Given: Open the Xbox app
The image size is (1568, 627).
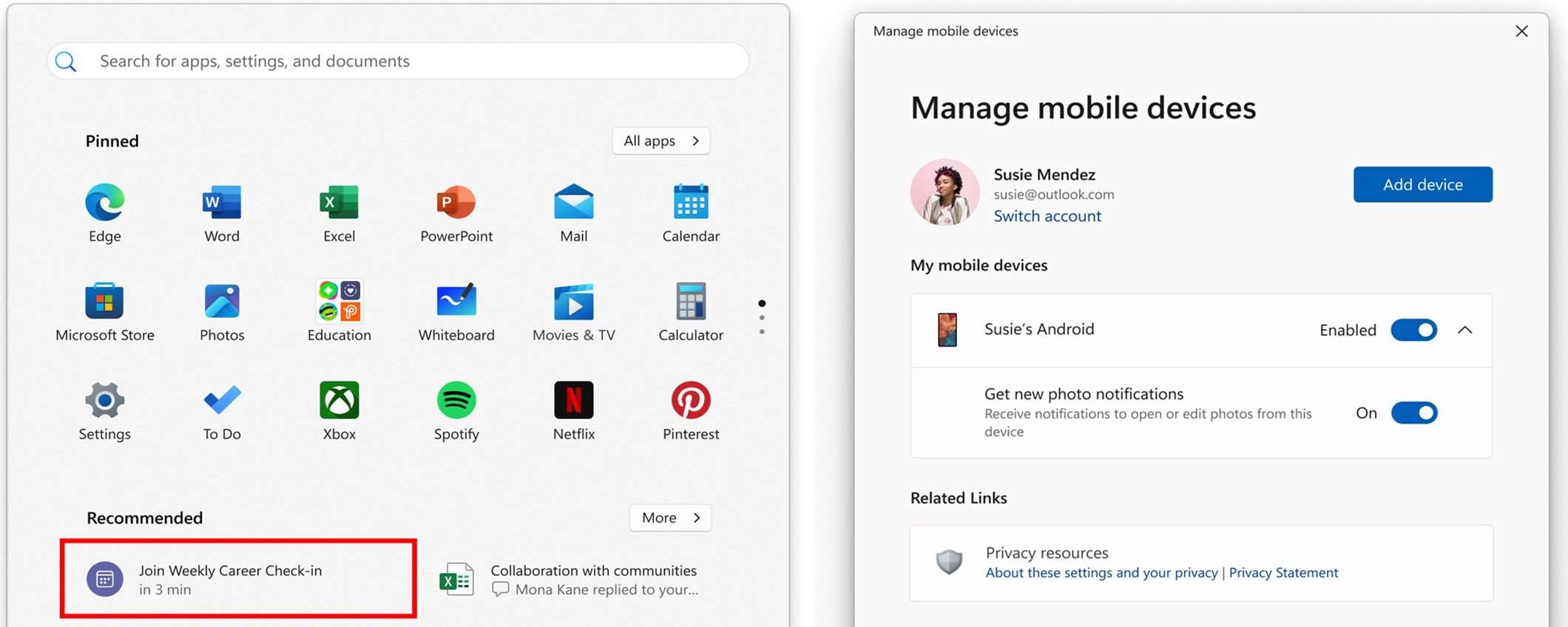Looking at the screenshot, I should 339,411.
